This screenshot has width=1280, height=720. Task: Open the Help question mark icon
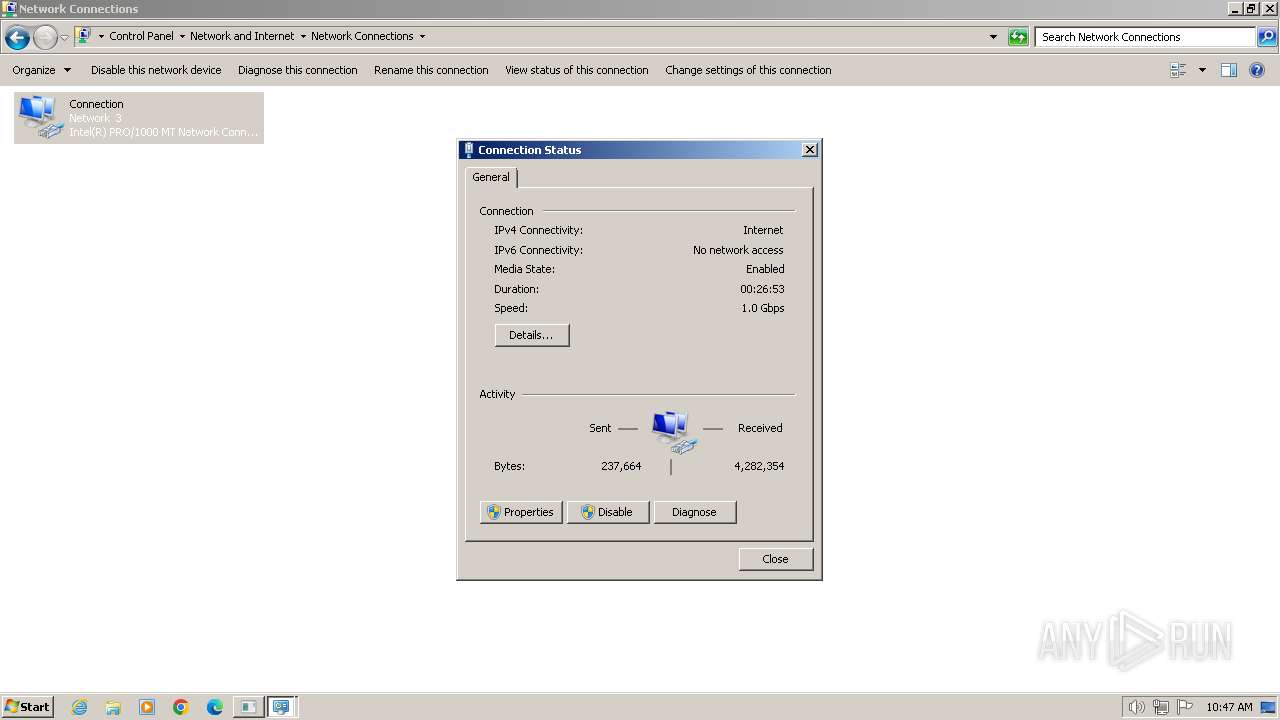(x=1257, y=70)
